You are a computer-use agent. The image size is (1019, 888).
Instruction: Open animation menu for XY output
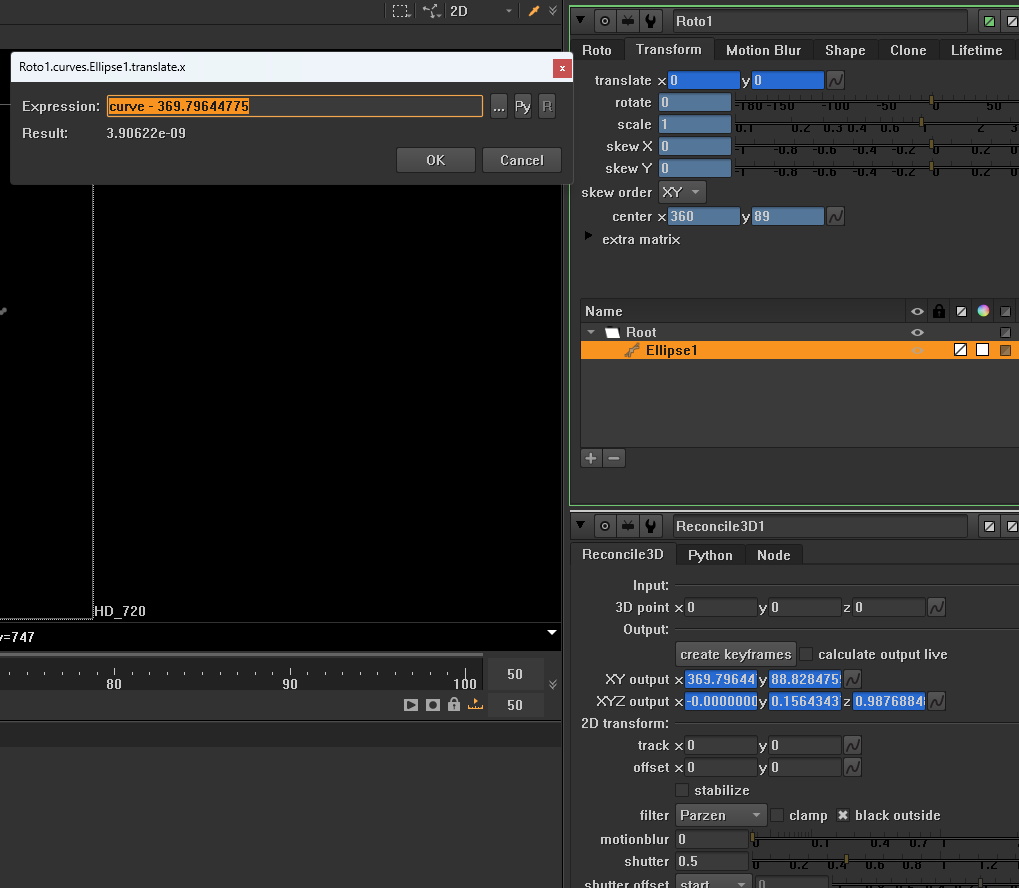click(853, 679)
